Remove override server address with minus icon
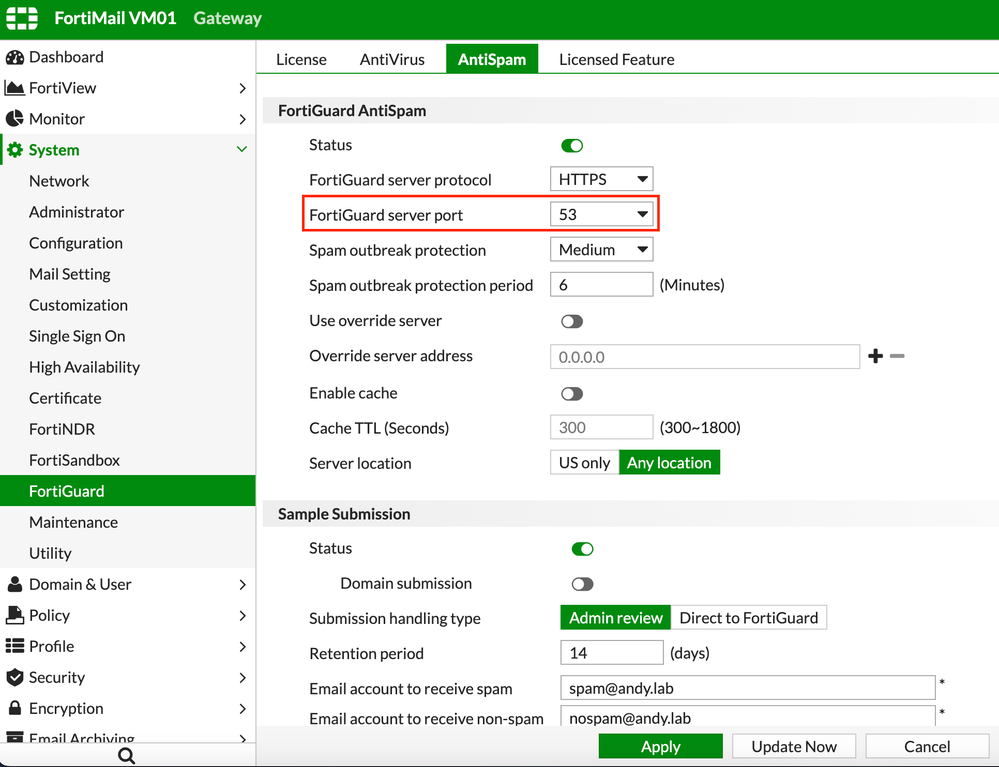Viewport: 999px width, 767px height. 897,356
